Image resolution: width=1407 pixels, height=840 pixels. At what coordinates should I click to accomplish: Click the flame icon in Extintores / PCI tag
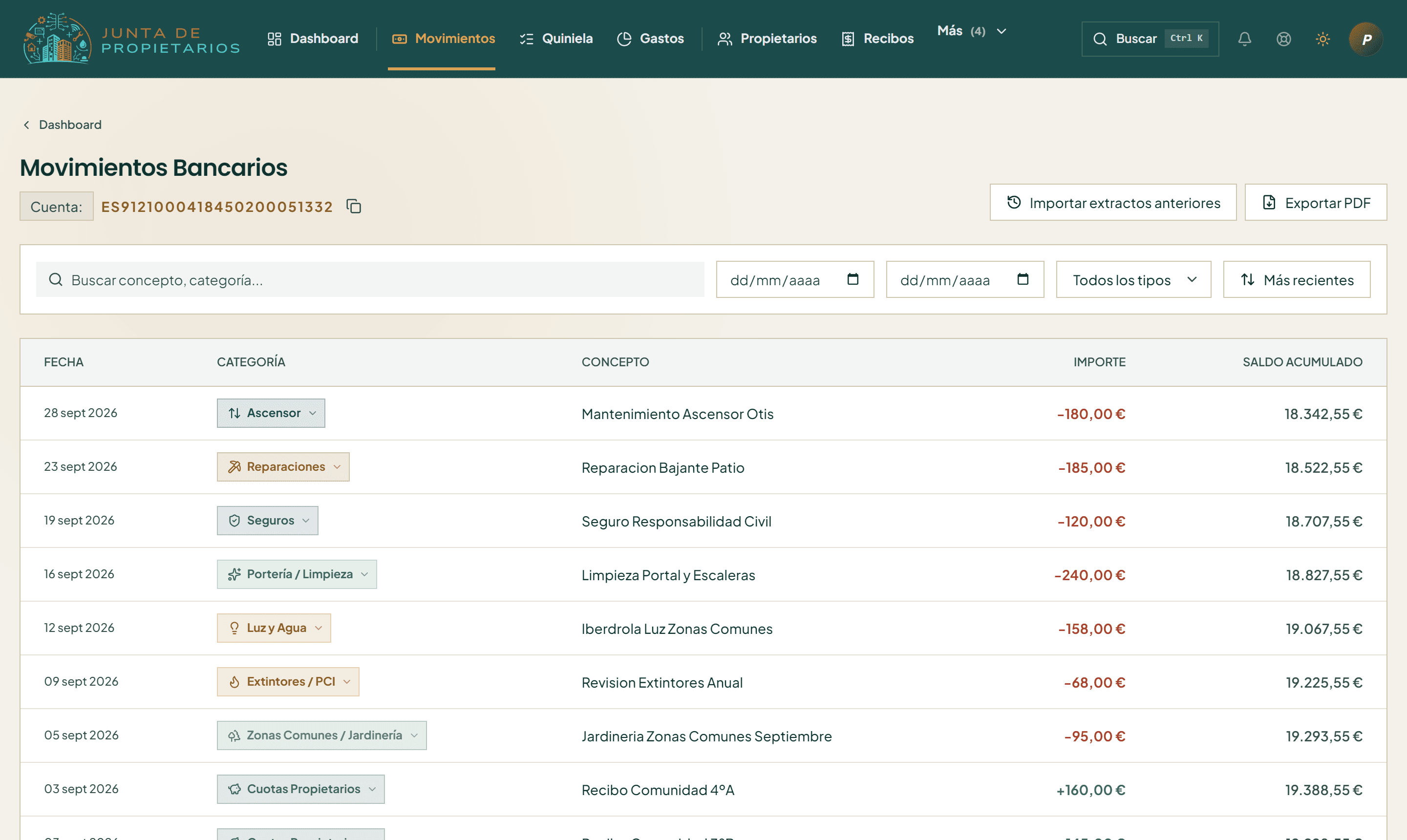pos(234,682)
